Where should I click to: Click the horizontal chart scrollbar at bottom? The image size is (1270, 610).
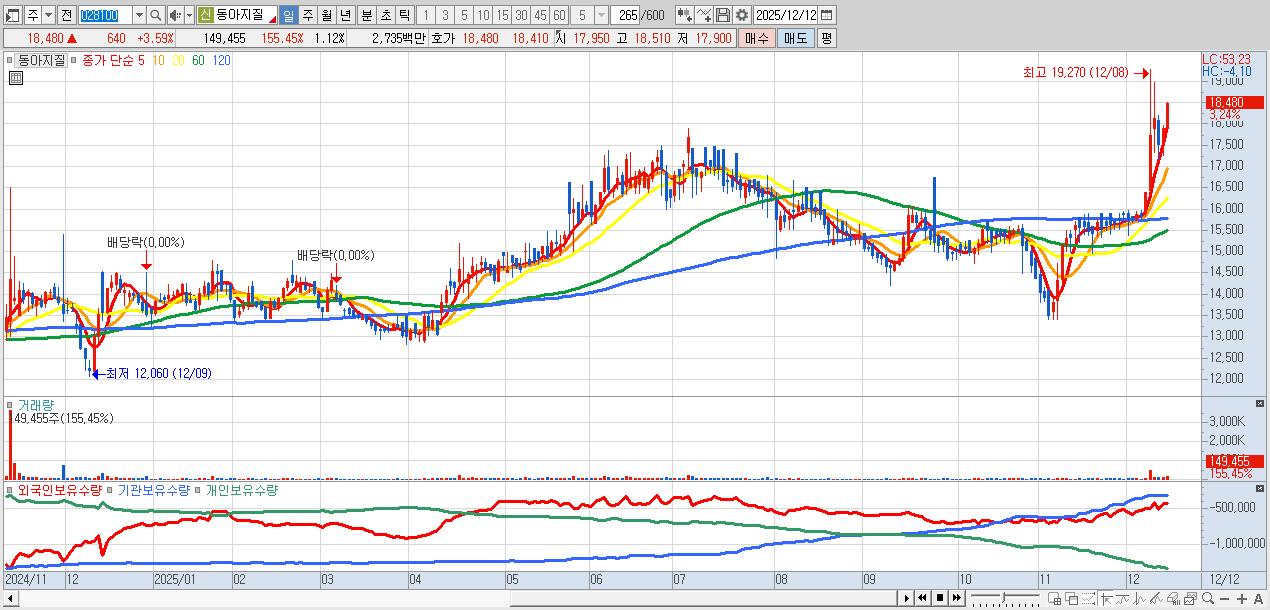click(x=450, y=598)
